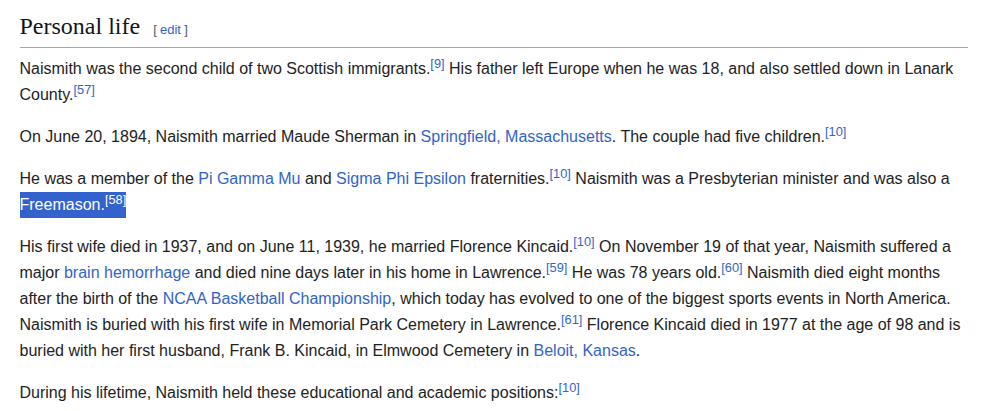Follow the Beloit, Kansas link

click(585, 351)
